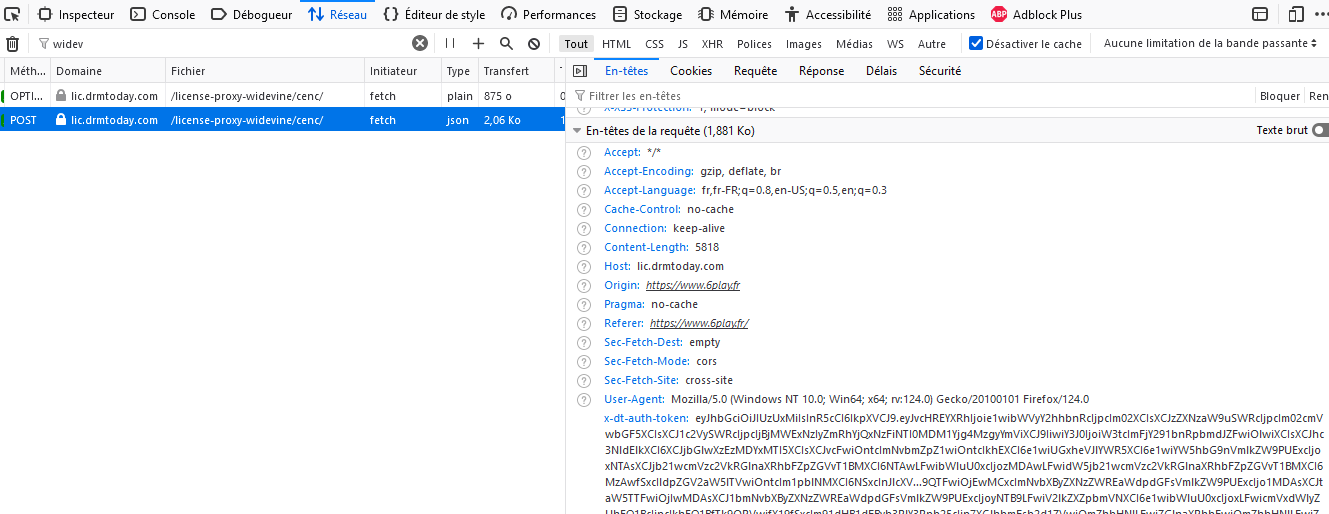Pause network recording
The image size is (1329, 514).
click(450, 44)
